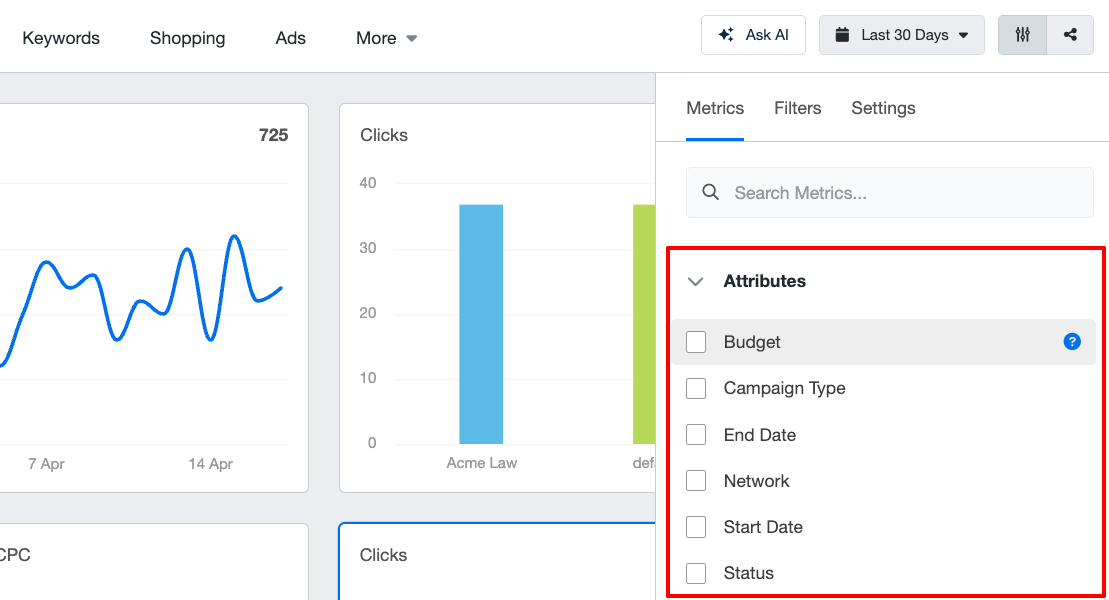Navigate to the Shopping section

[x=187, y=37]
